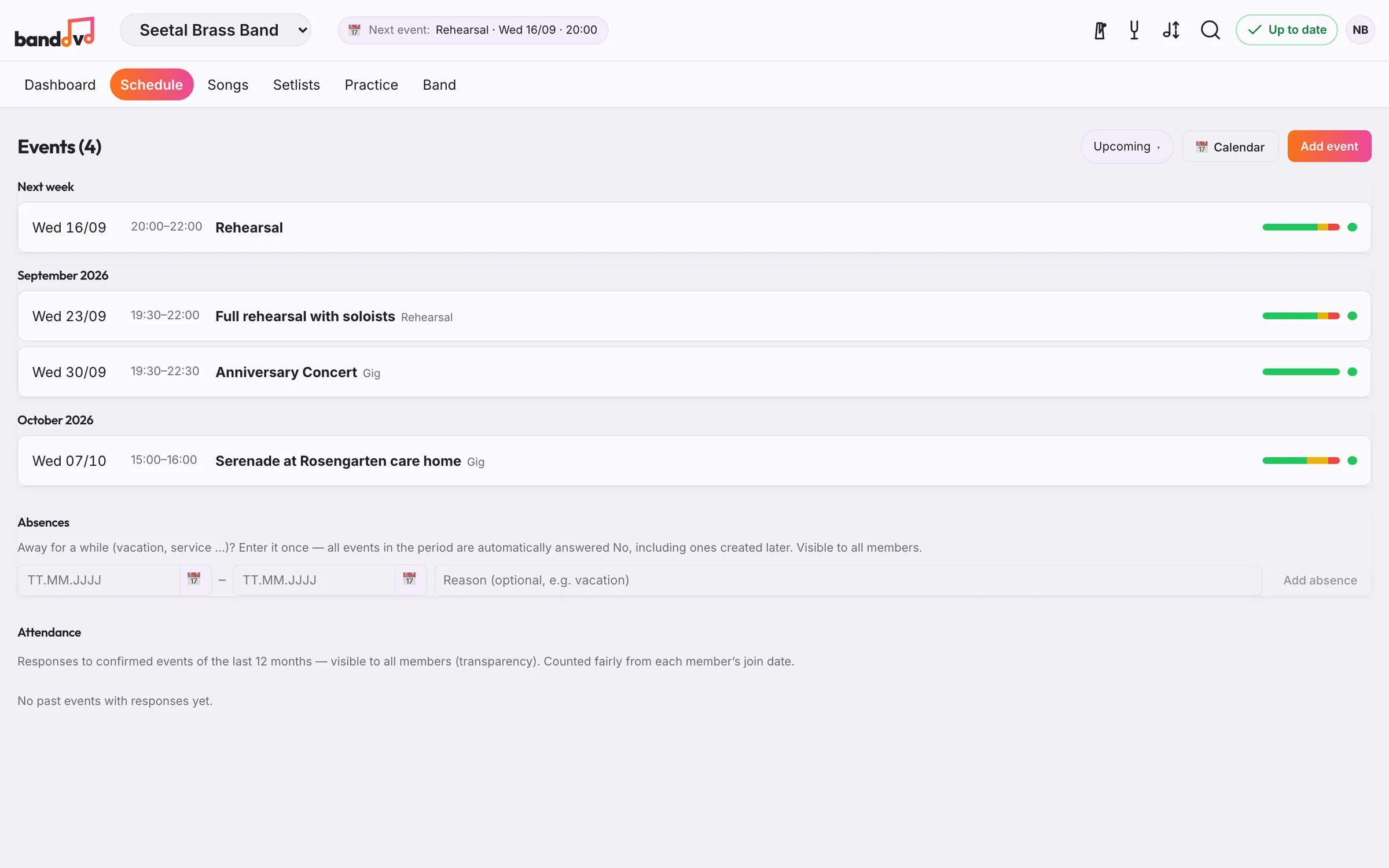
Task: Click the Add event button
Action: click(x=1329, y=146)
